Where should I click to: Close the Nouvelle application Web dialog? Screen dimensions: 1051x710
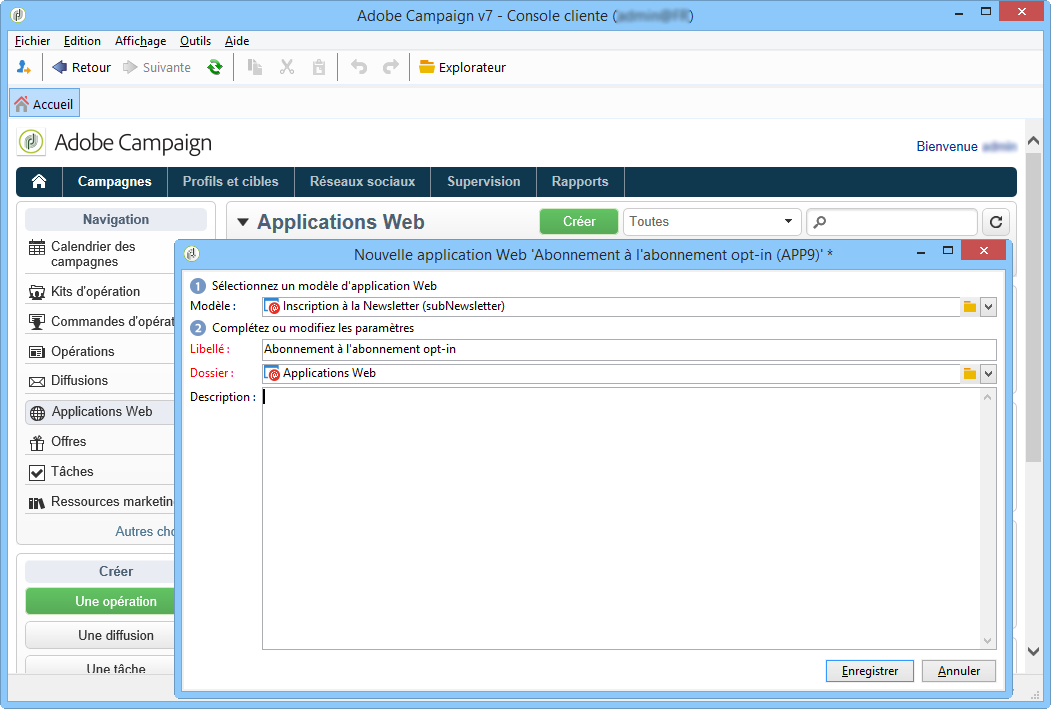pos(983,251)
